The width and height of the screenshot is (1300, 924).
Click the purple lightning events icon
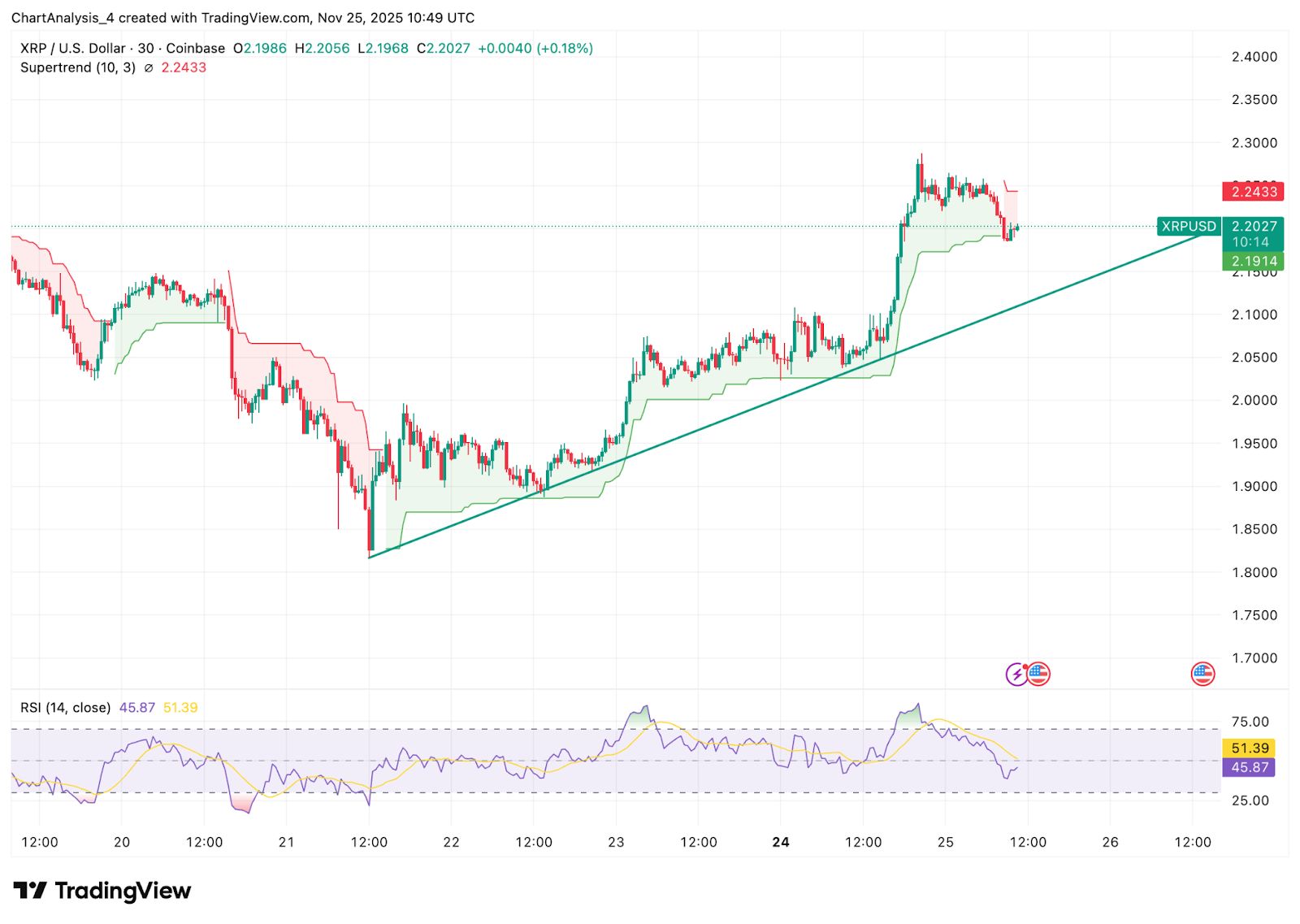pos(1016,674)
